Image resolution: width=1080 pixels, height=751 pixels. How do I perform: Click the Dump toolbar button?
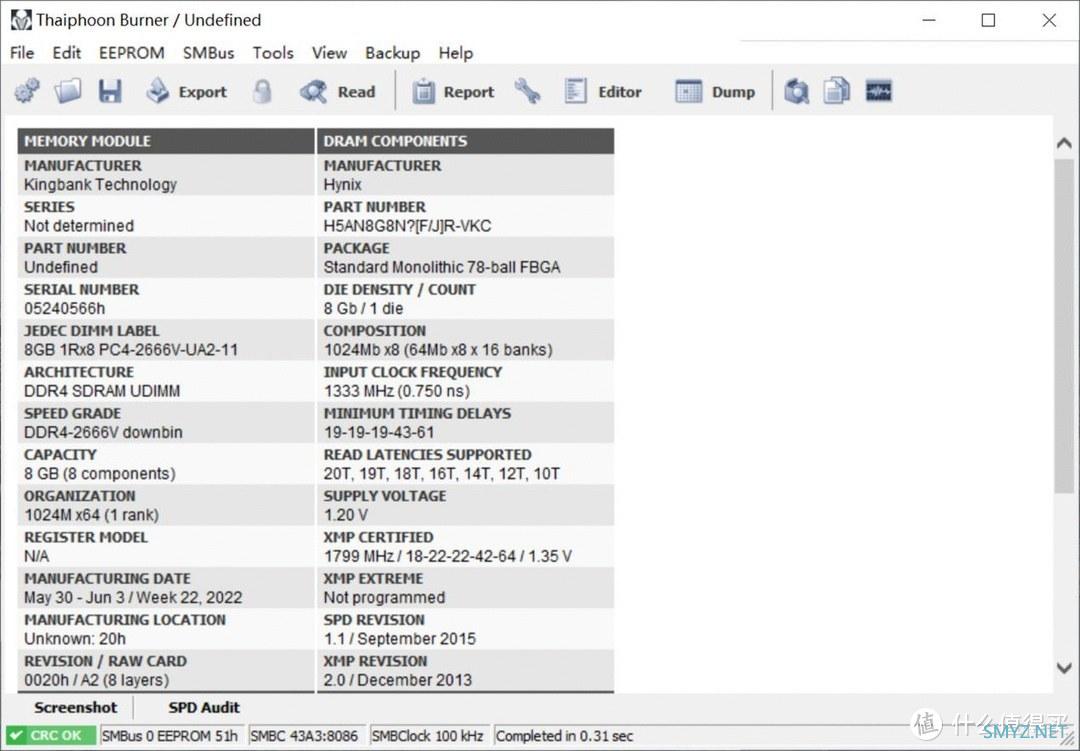(715, 91)
